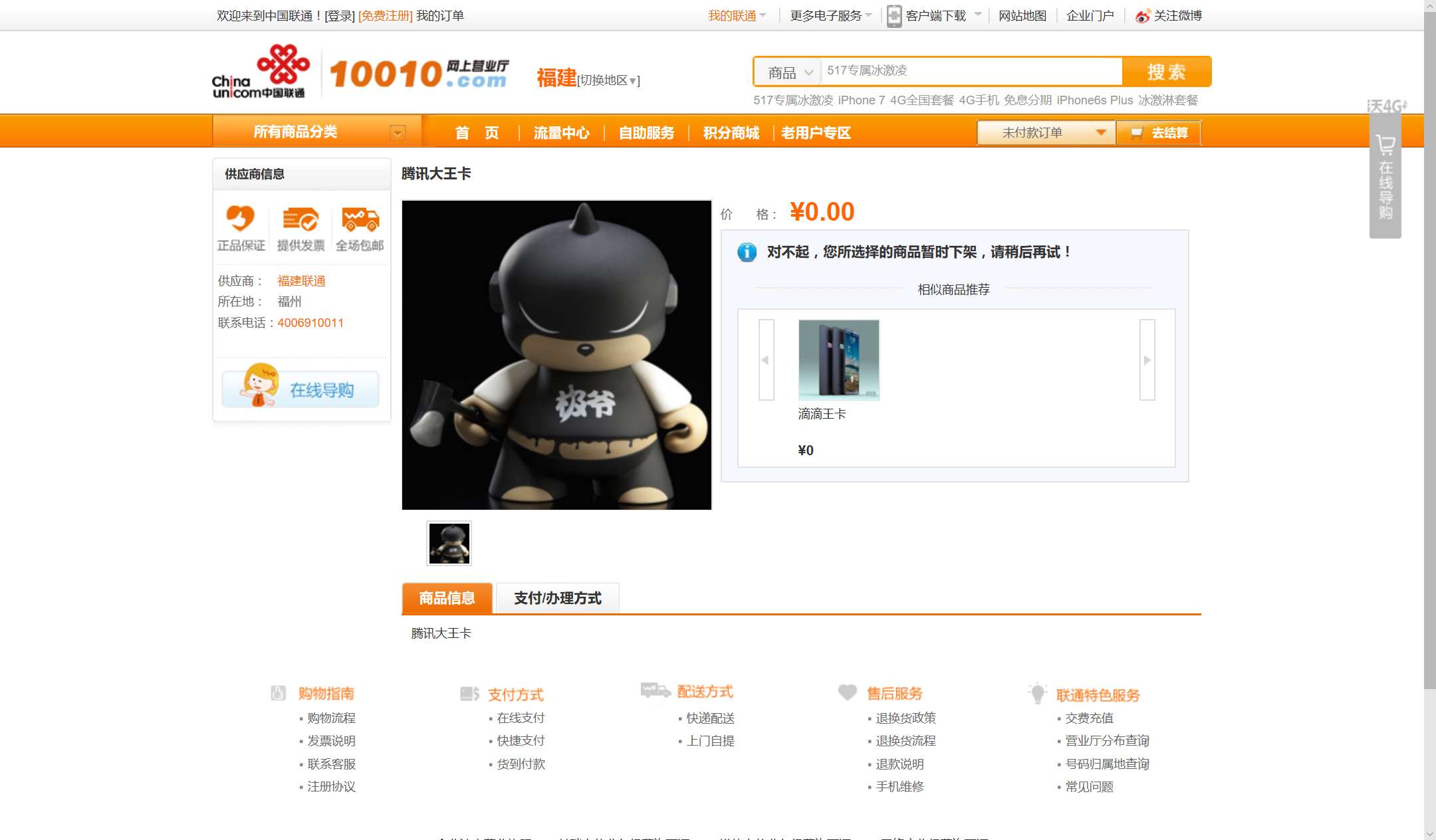Open the 常见问题 footer link
The height and width of the screenshot is (840, 1436).
(x=1090, y=787)
